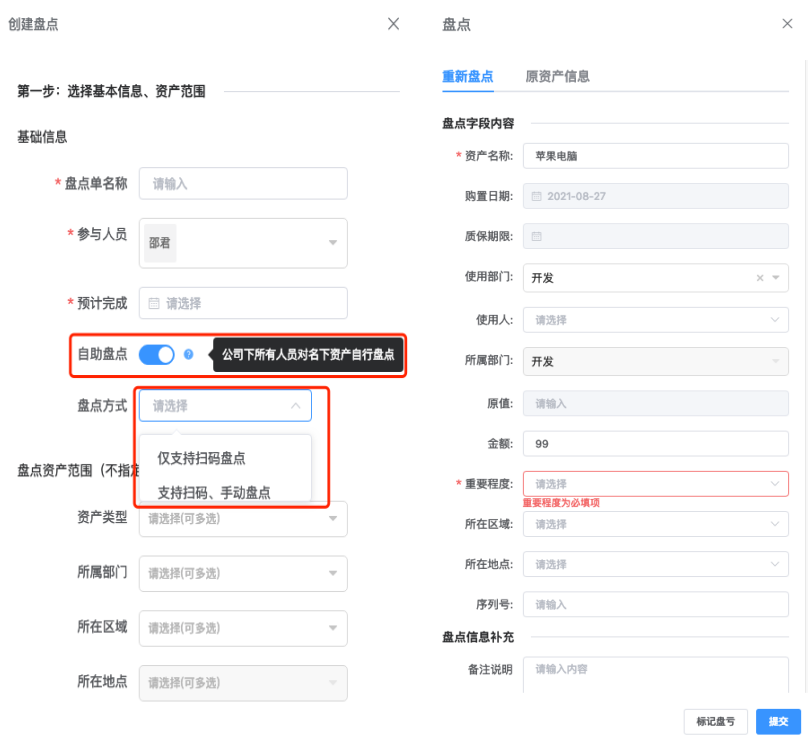Expand the 资产类型 multi-select dropdown

[332, 518]
